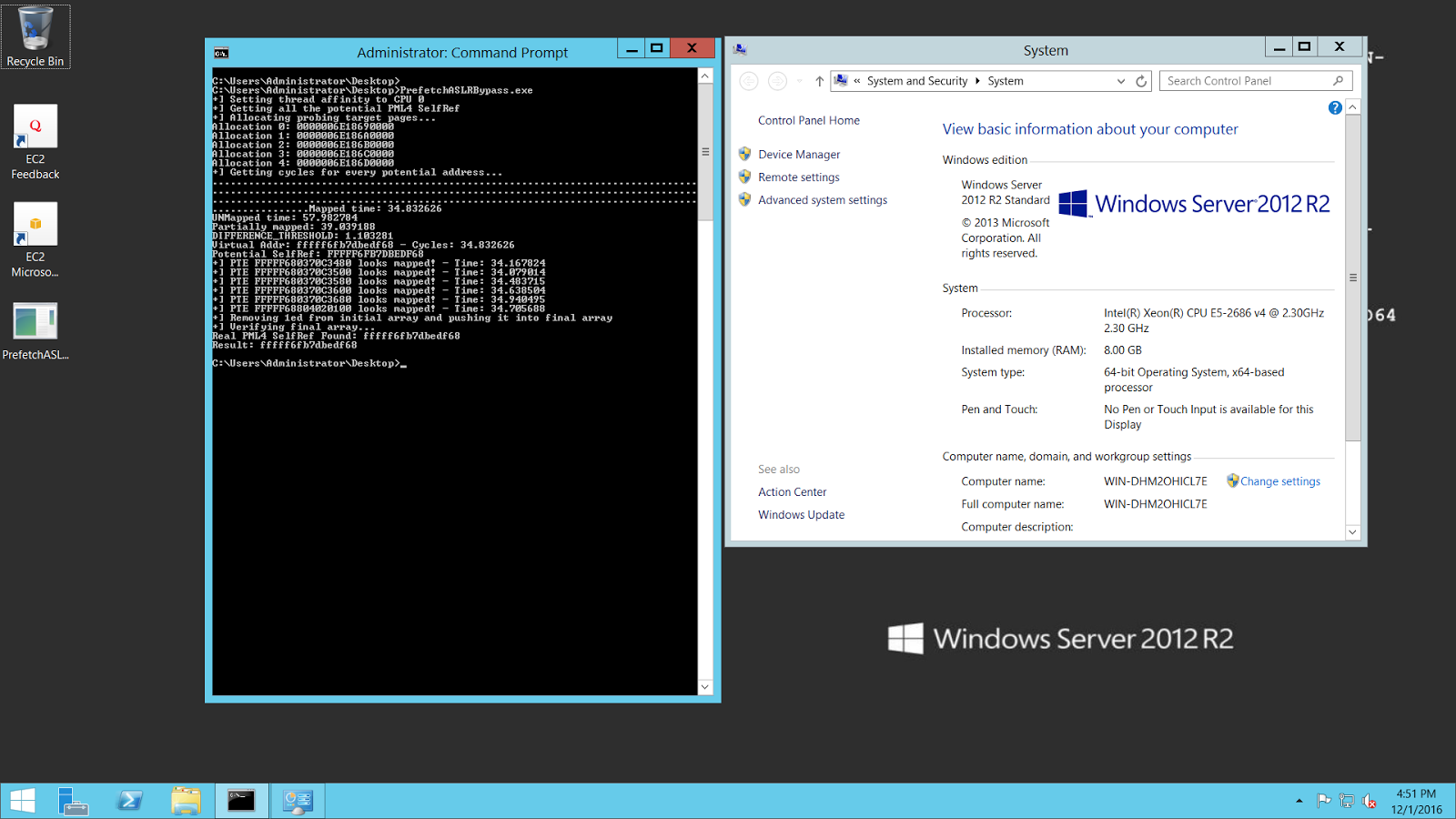Click the Intel Xeon E5-2686 processor text
The width and height of the screenshot is (1456, 819).
click(1213, 320)
